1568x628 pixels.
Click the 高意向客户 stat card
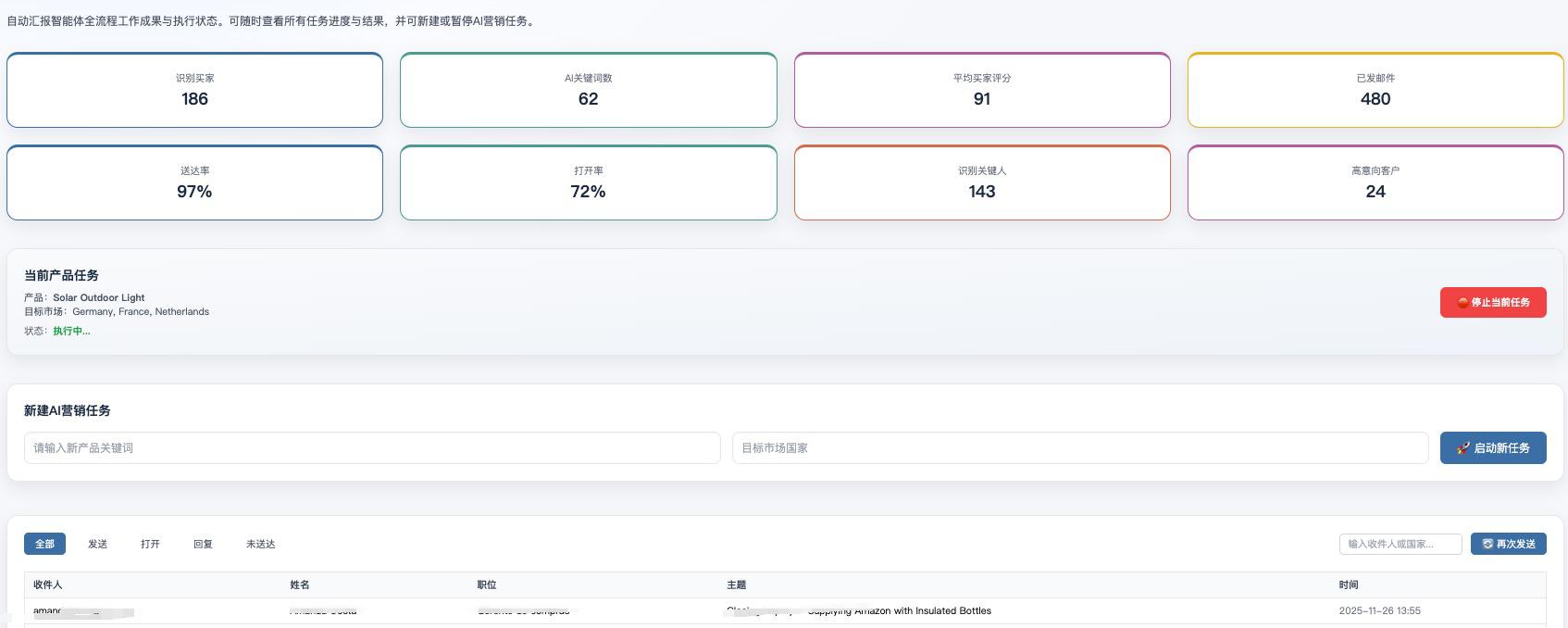pos(1375,182)
